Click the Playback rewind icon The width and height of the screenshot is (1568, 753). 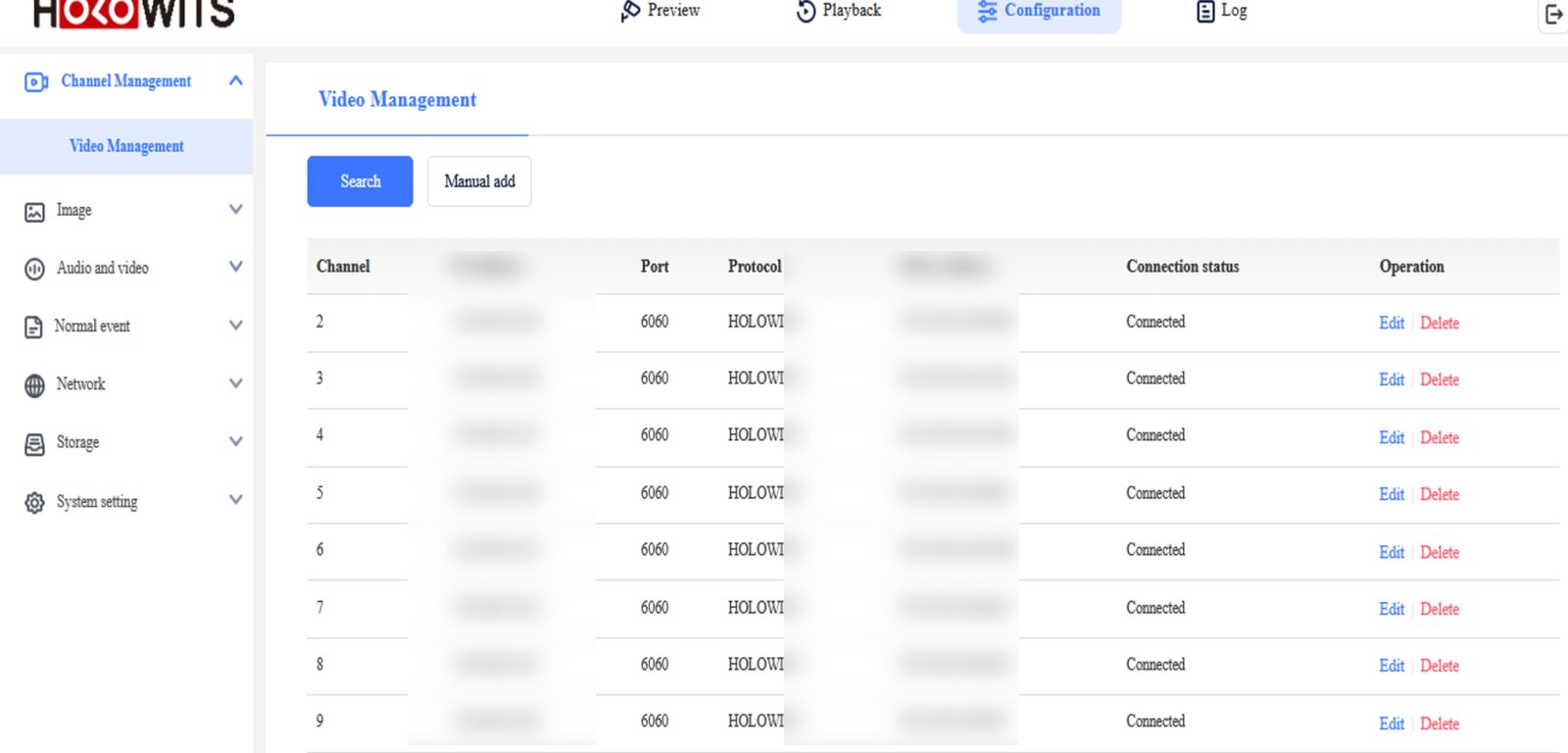[x=806, y=11]
